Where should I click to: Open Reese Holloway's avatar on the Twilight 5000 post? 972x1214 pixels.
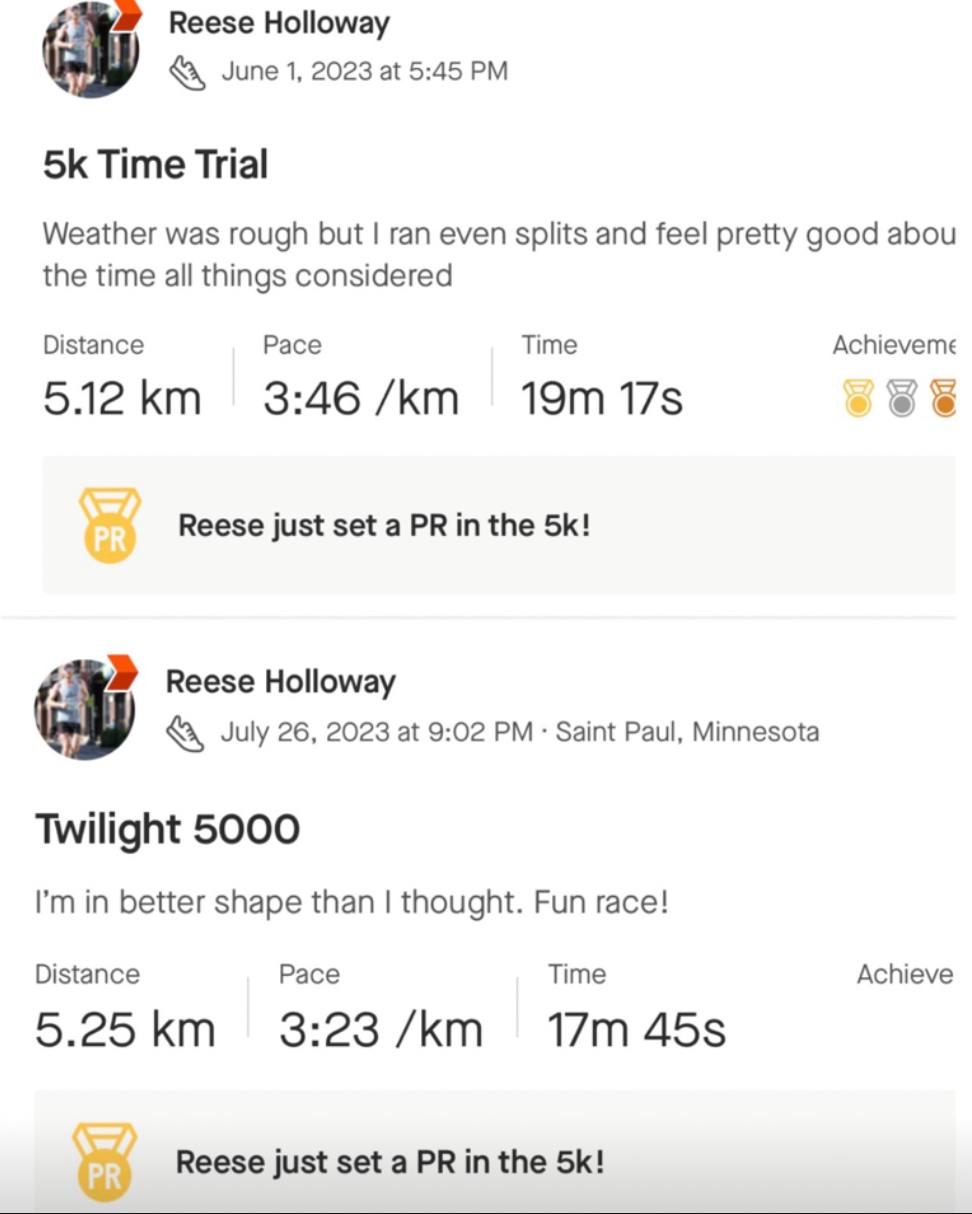click(84, 708)
